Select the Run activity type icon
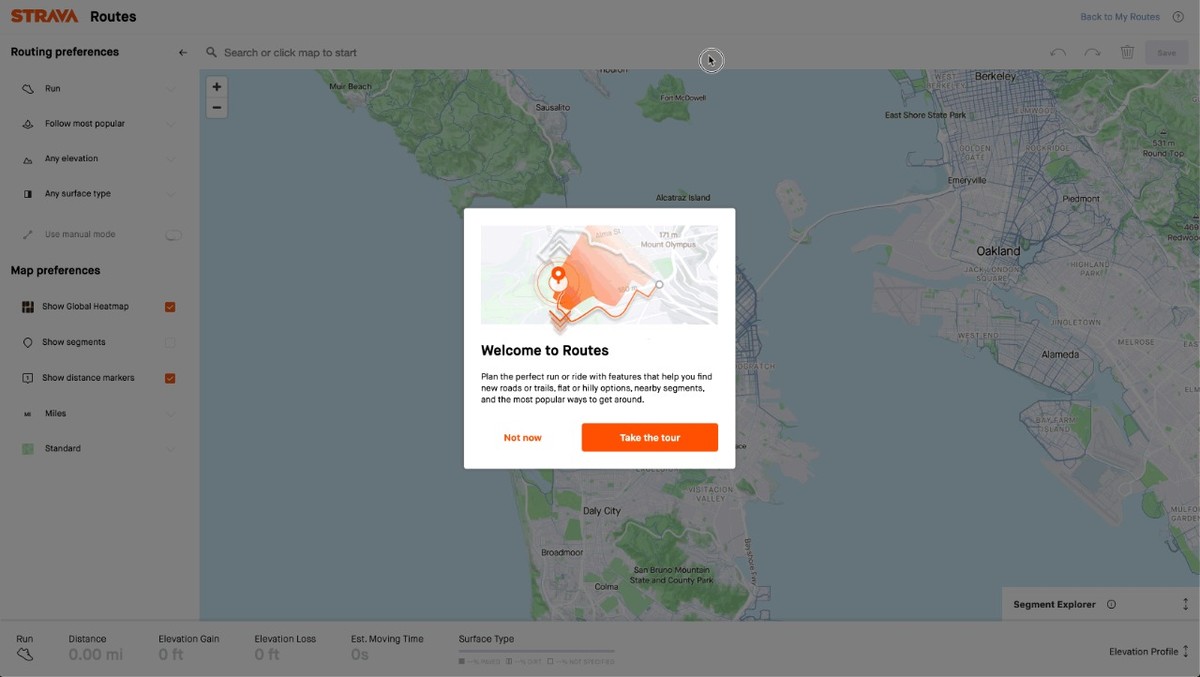The image size is (1200, 677). (25, 89)
